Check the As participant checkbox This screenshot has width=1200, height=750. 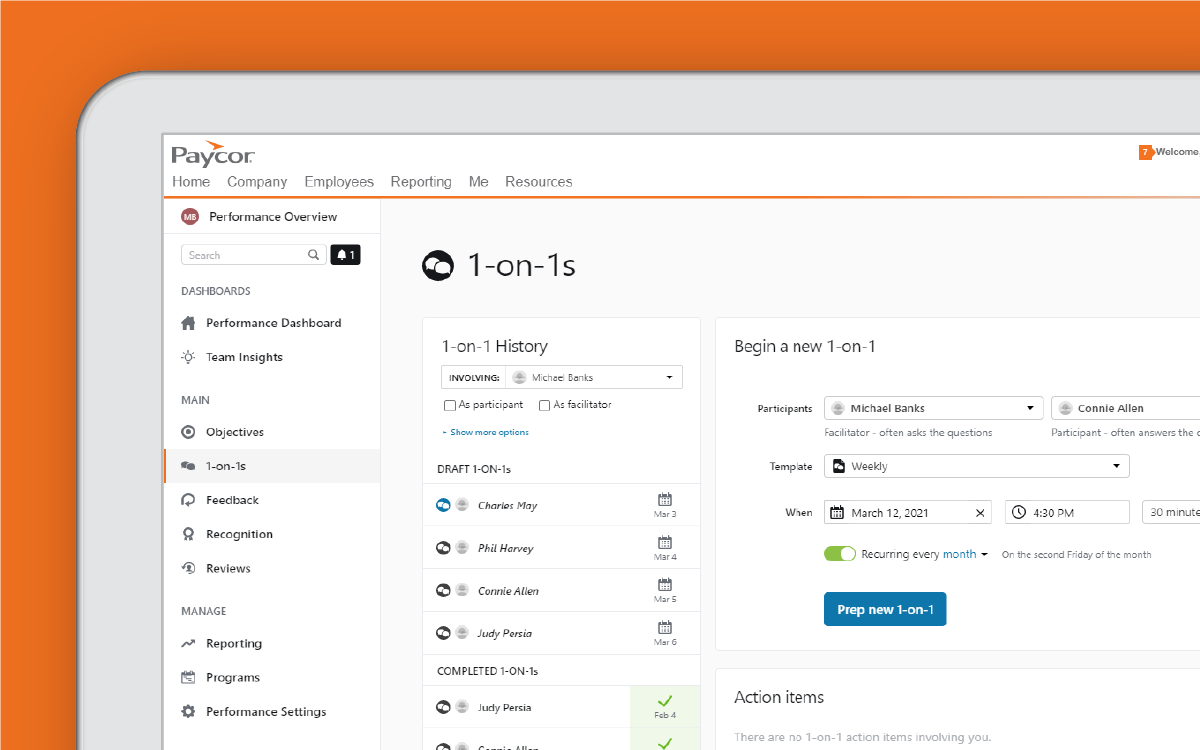(x=450, y=405)
